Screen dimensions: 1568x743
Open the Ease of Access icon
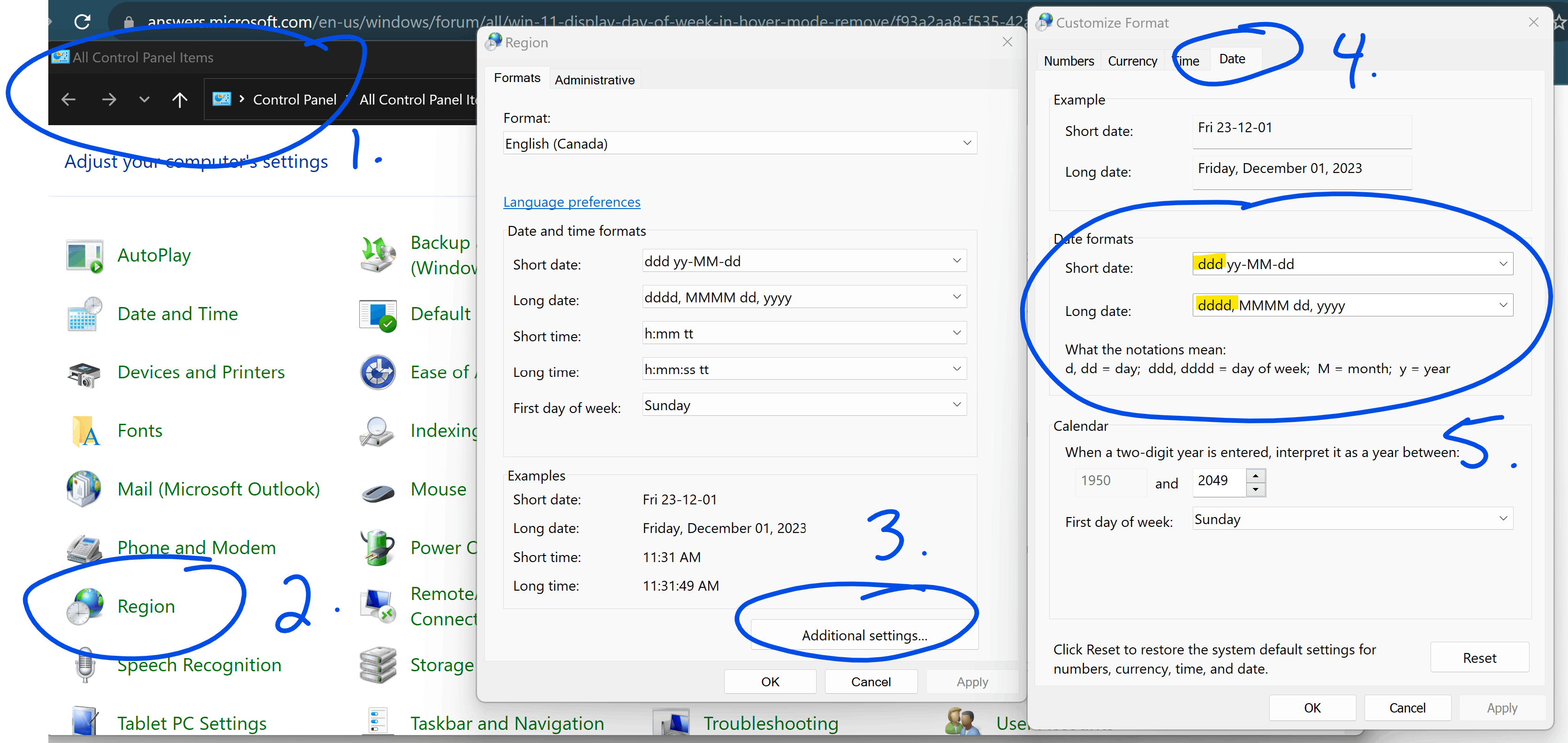pos(378,372)
